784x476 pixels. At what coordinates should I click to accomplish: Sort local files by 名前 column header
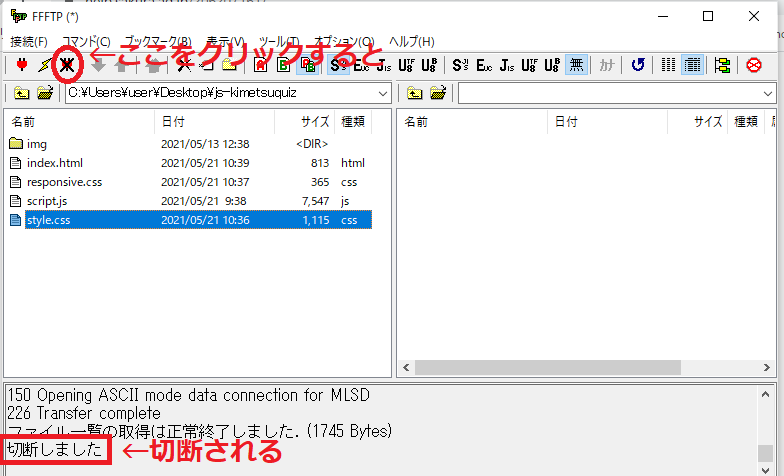coord(80,122)
